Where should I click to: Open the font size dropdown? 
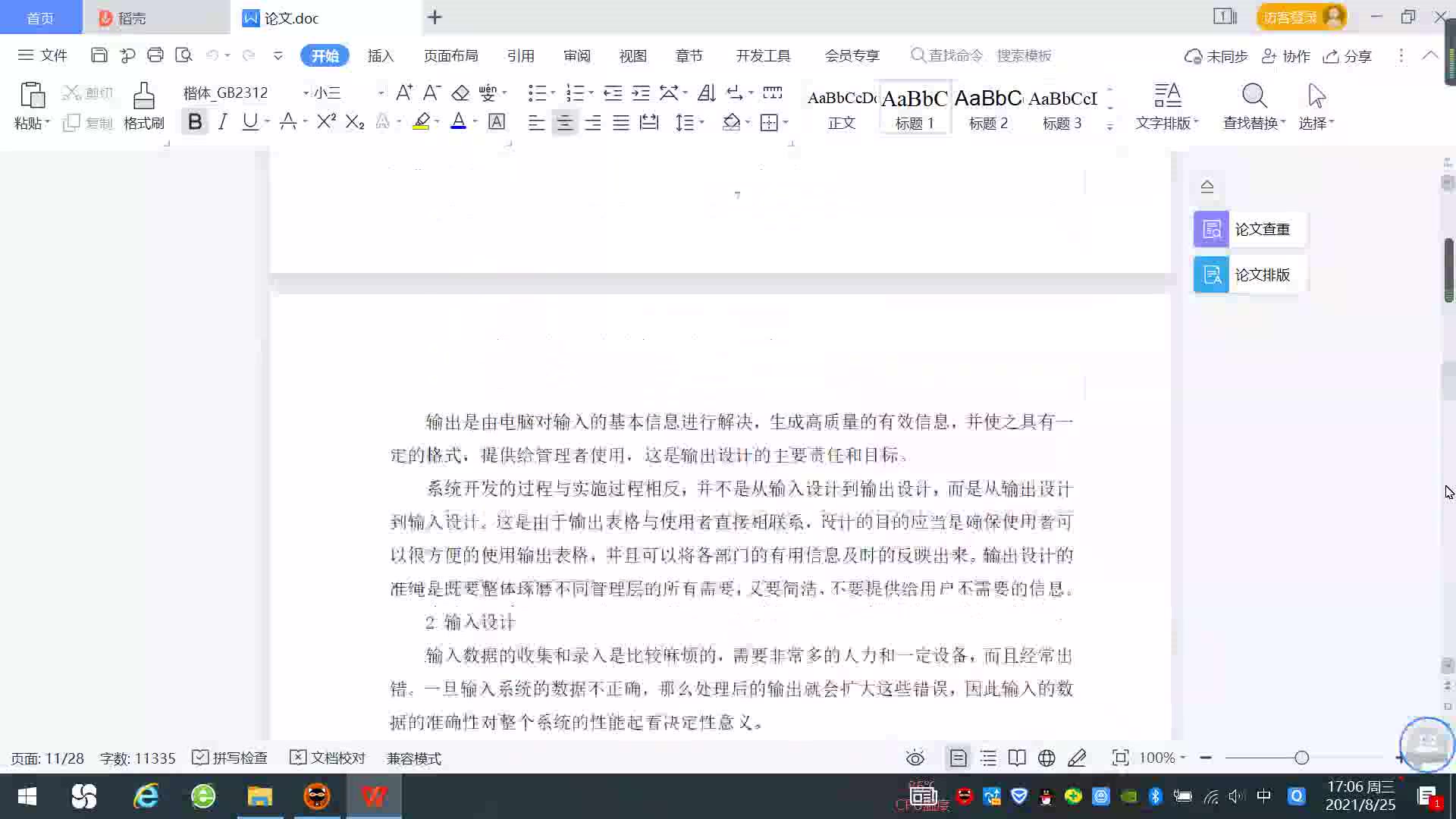381,93
